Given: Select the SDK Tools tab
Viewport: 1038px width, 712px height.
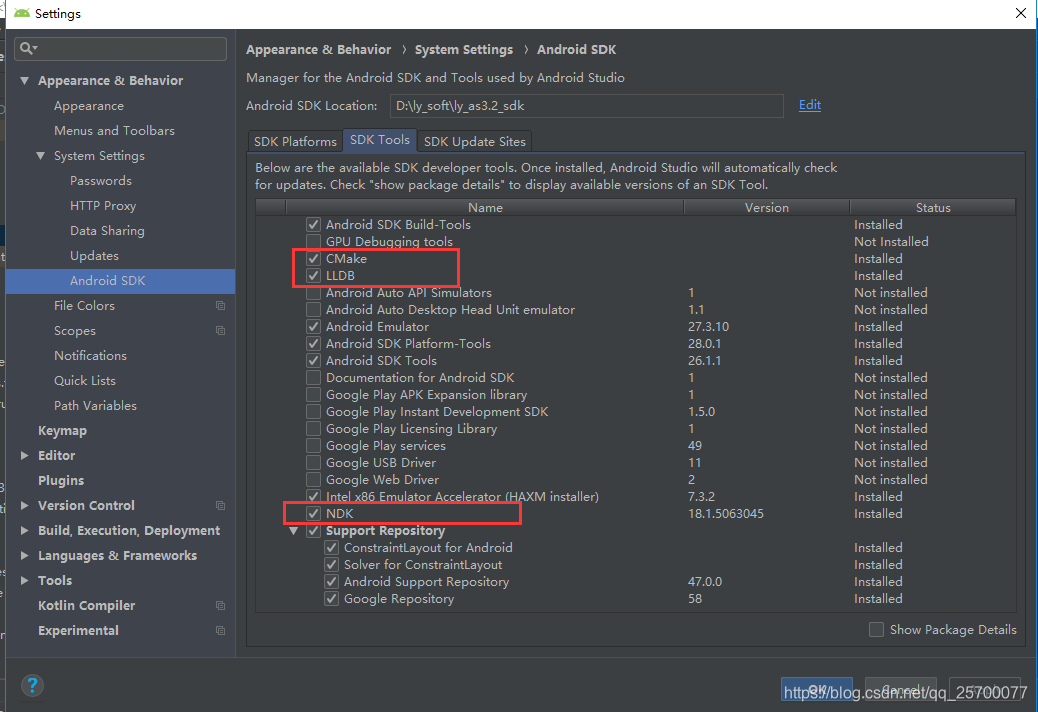Looking at the screenshot, I should (x=380, y=140).
